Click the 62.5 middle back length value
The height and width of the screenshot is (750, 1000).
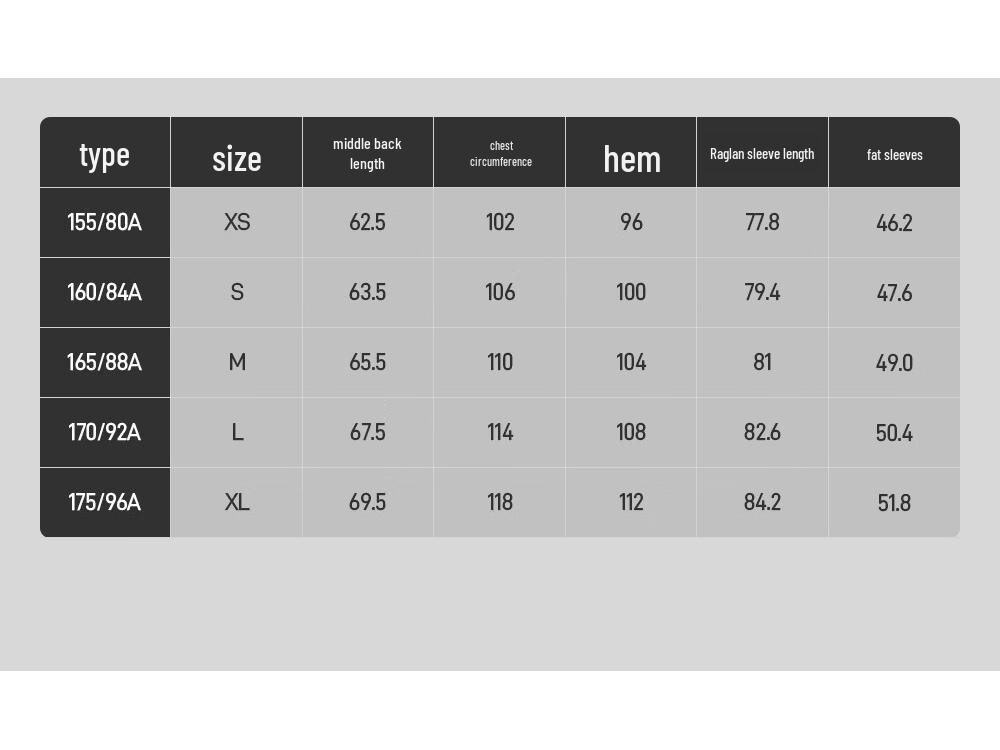point(367,222)
